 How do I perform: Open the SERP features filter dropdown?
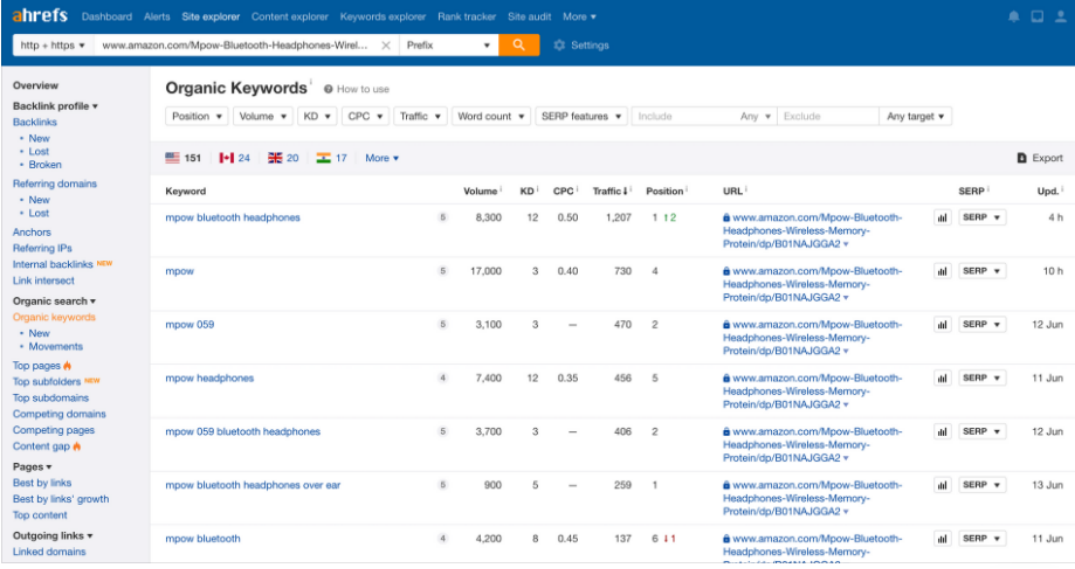click(581, 117)
